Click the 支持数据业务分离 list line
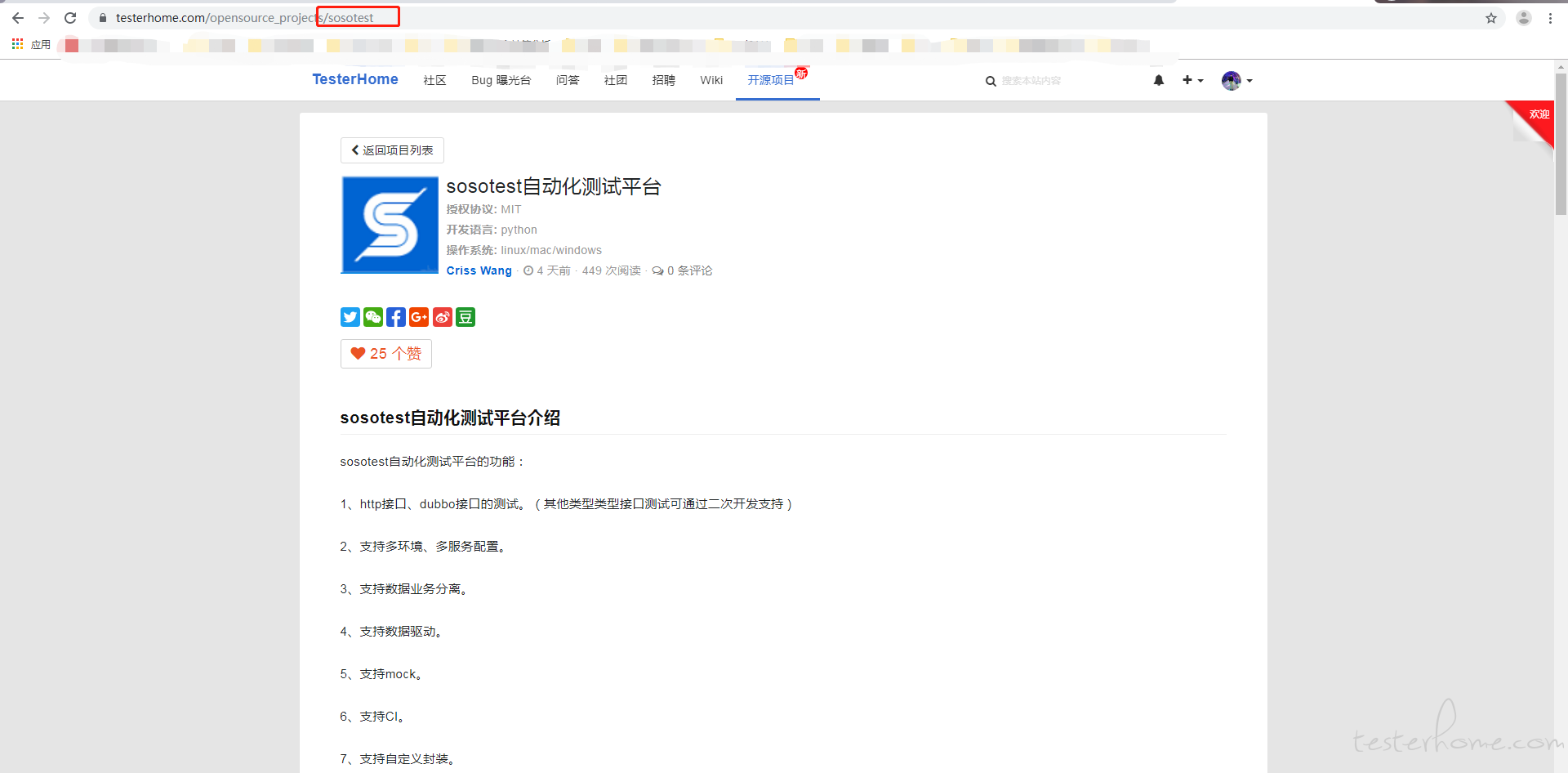This screenshot has width=1568, height=773. (x=405, y=589)
